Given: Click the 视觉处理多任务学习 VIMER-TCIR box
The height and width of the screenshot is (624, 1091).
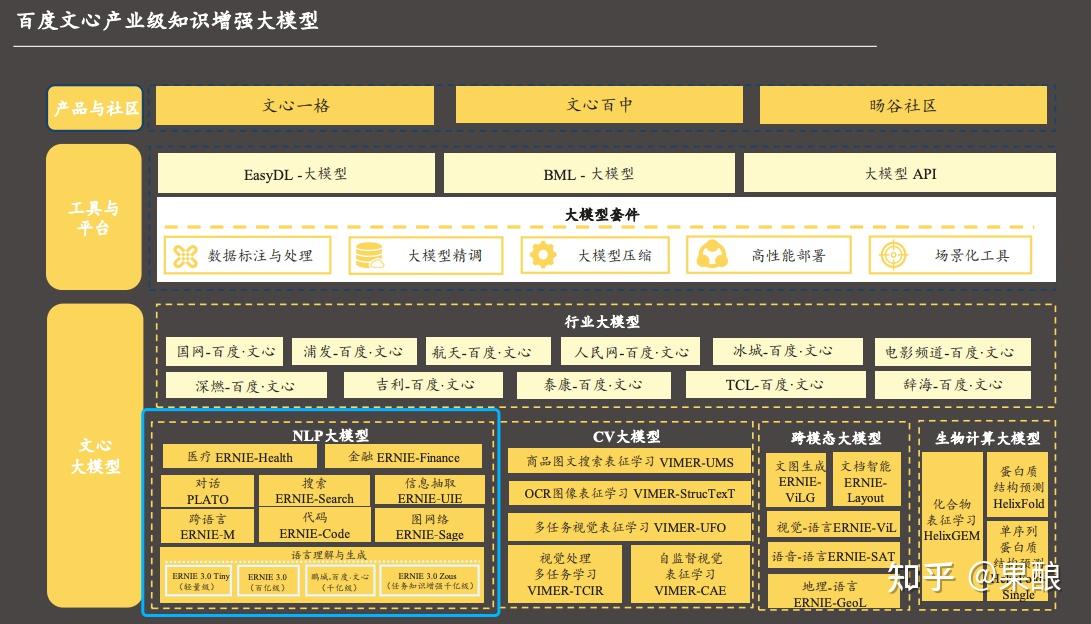Looking at the screenshot, I should pyautogui.click(x=565, y=575).
